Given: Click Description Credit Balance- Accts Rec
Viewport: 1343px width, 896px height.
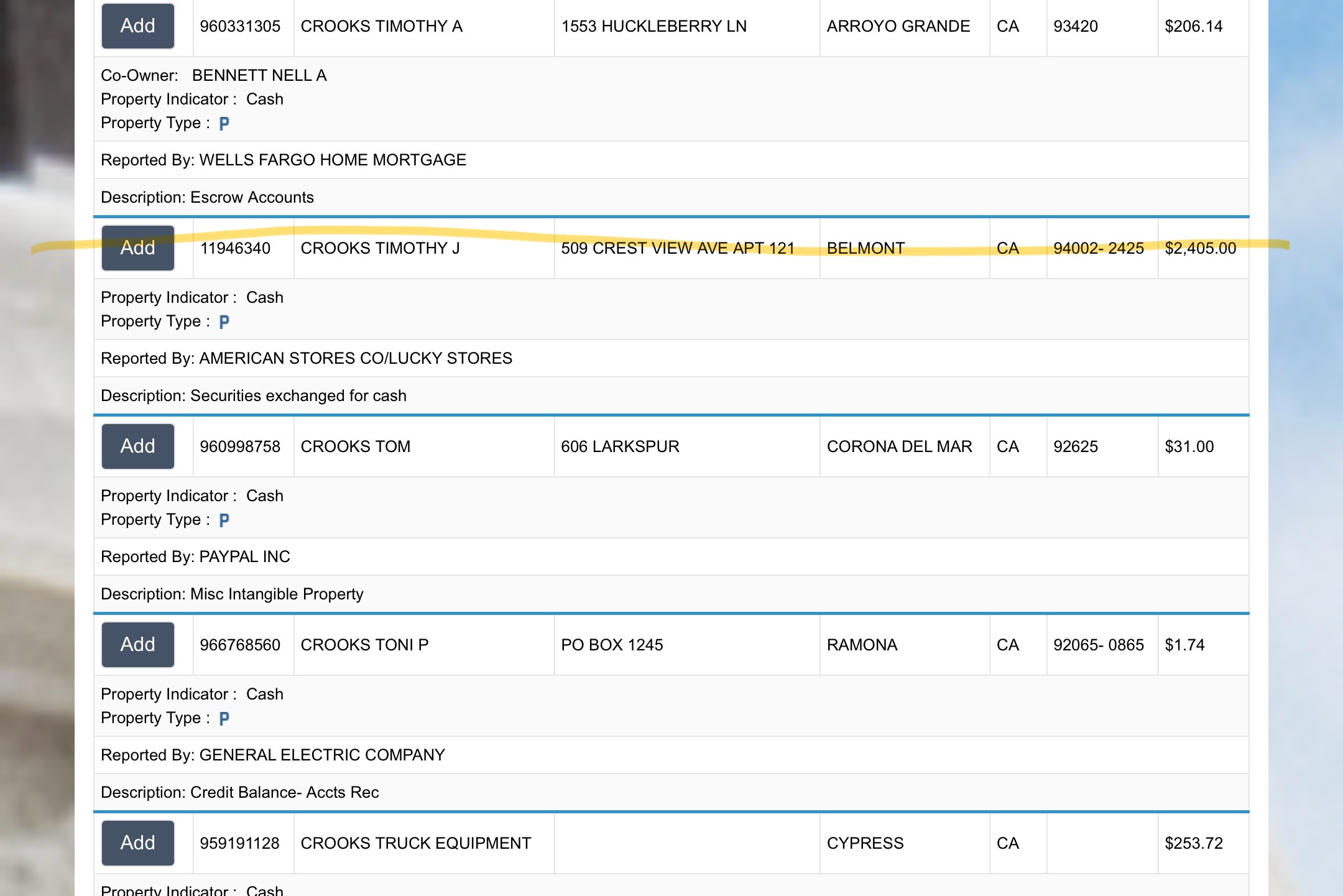Looking at the screenshot, I should (x=285, y=792).
